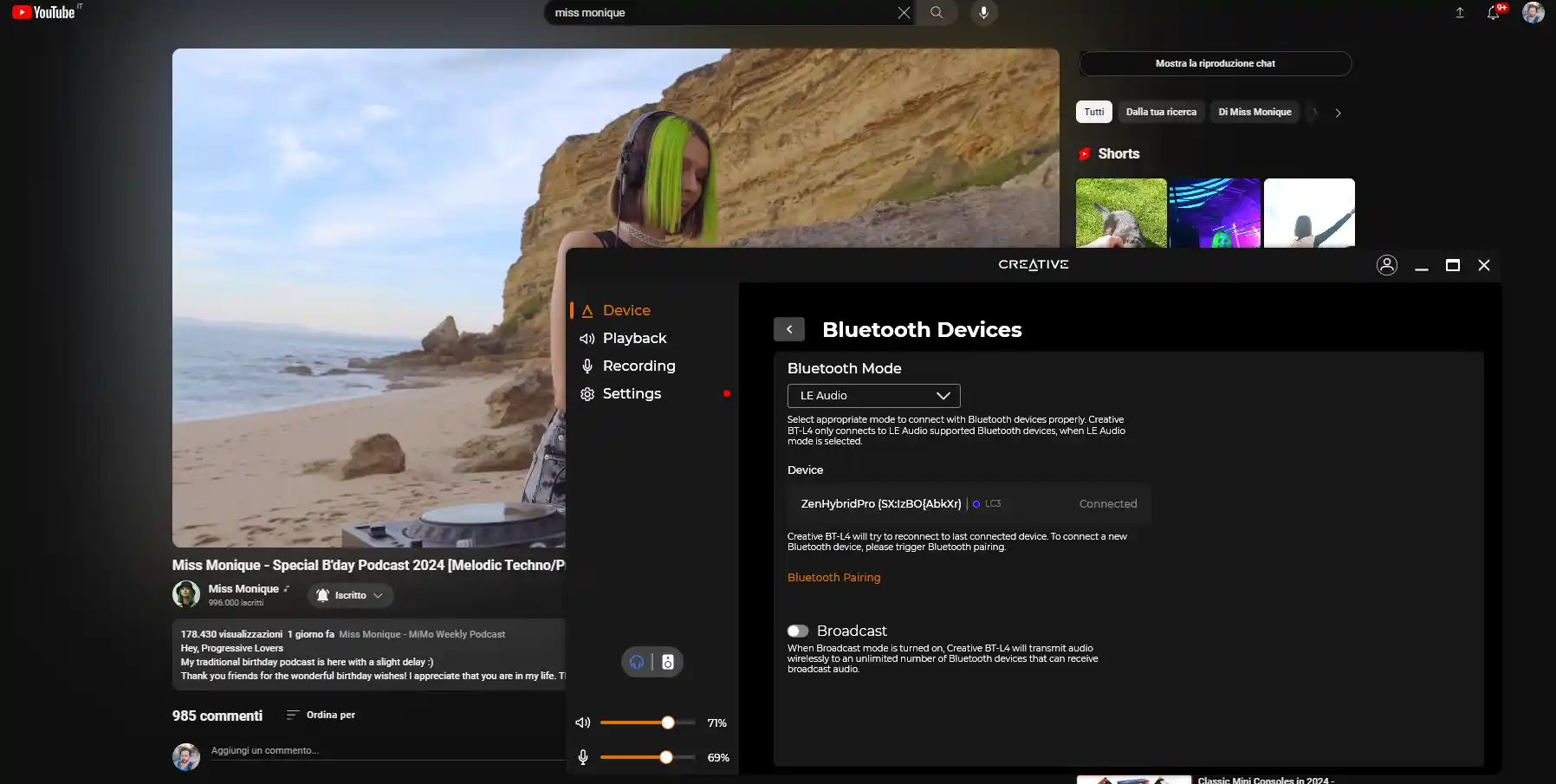The image size is (1556, 784).
Task: Click the Recording microphone icon in sidebar
Action: point(587,366)
